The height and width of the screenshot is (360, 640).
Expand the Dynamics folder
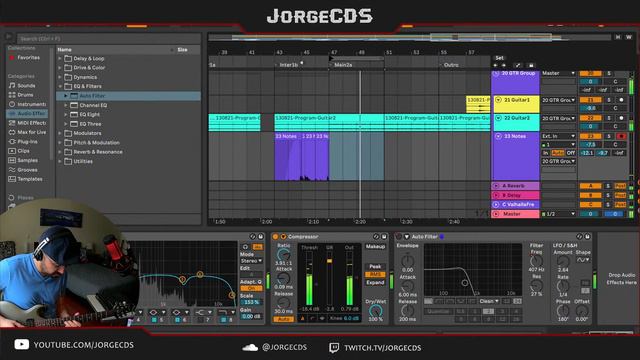[60, 77]
